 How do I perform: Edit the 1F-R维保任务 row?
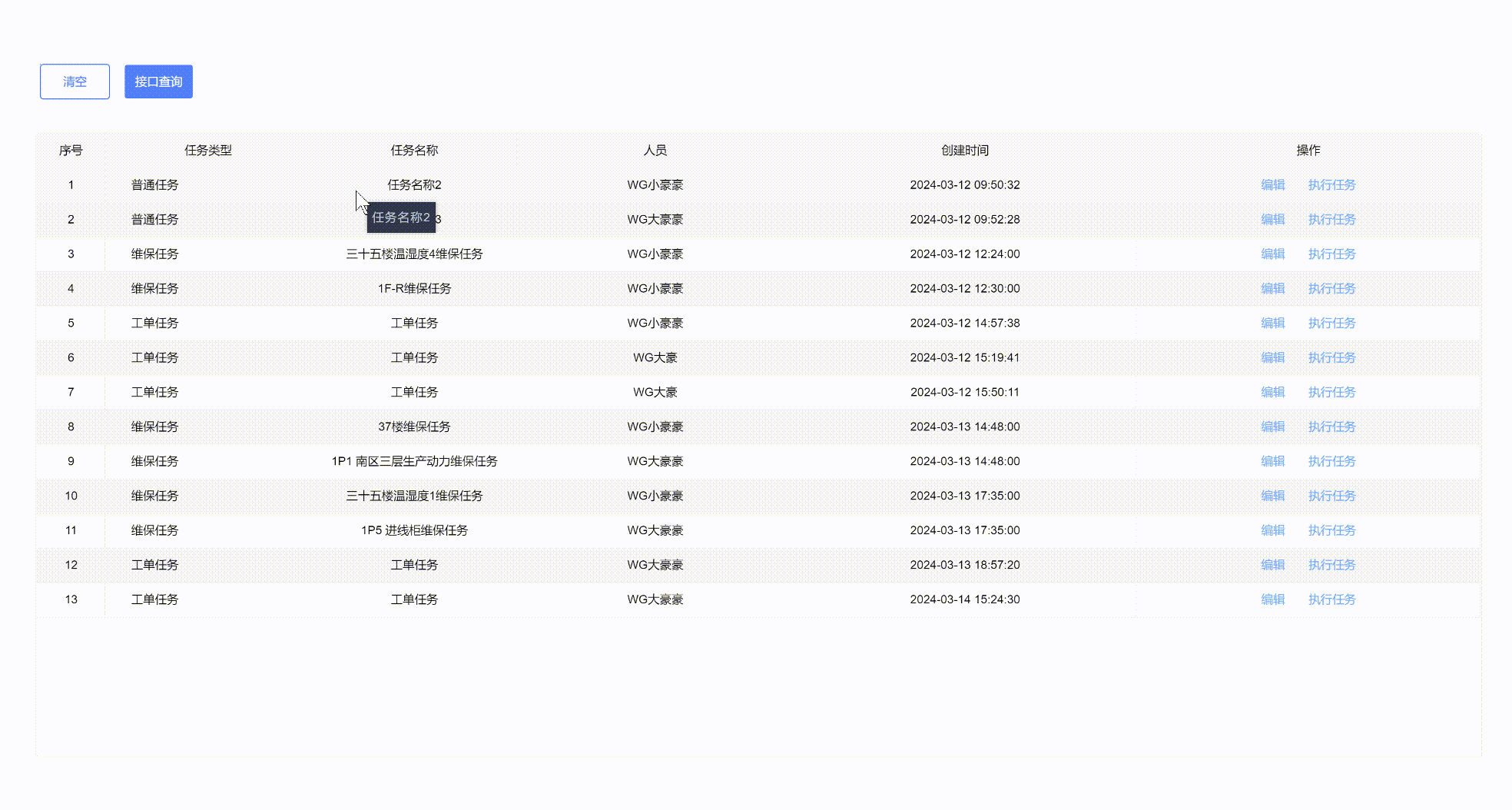click(x=1272, y=288)
